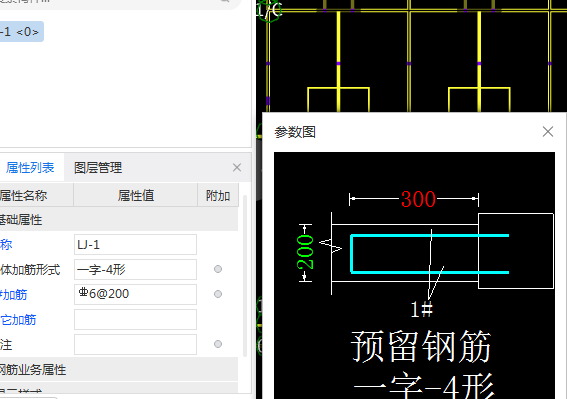Close the property list panel
Image resolution: width=567 pixels, height=399 pixels.
(x=237, y=167)
